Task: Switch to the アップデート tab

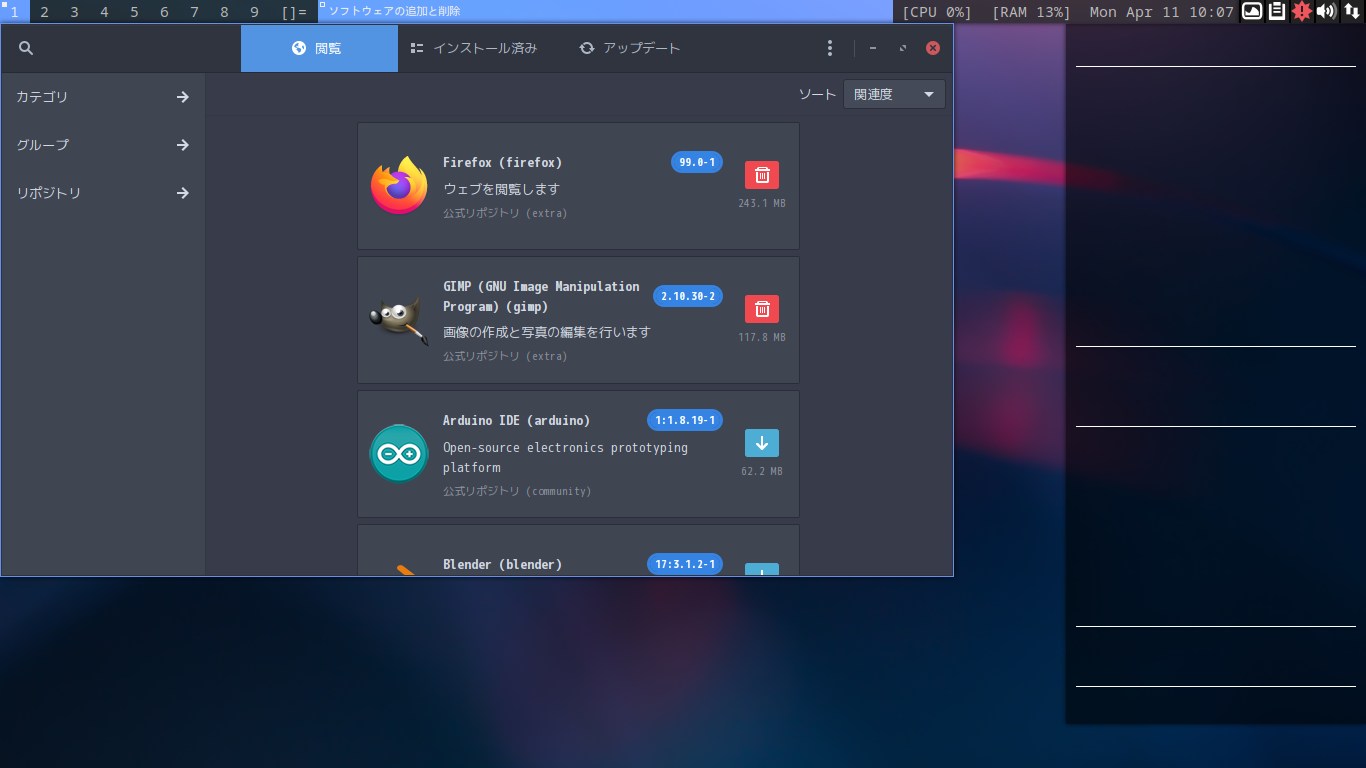Action: tap(630, 48)
